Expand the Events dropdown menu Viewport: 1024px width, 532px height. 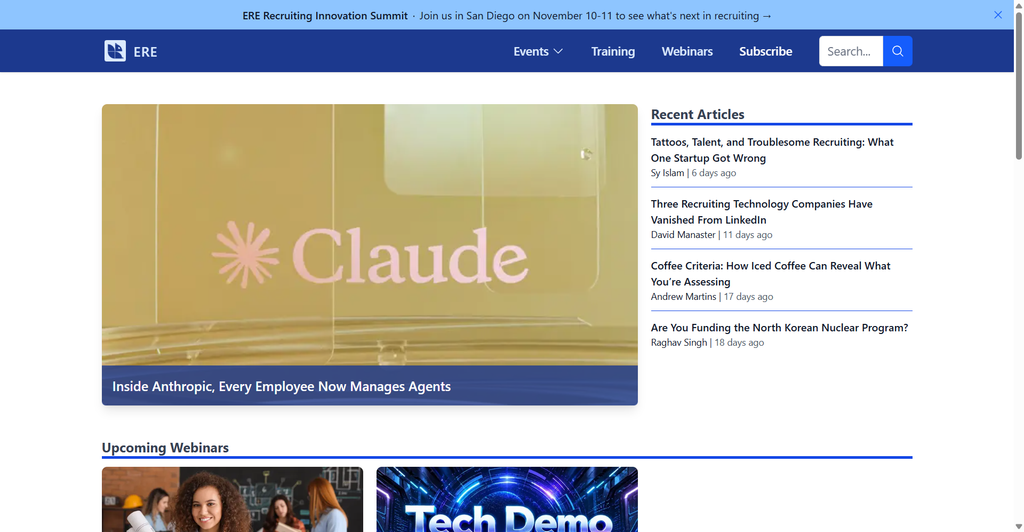537,51
